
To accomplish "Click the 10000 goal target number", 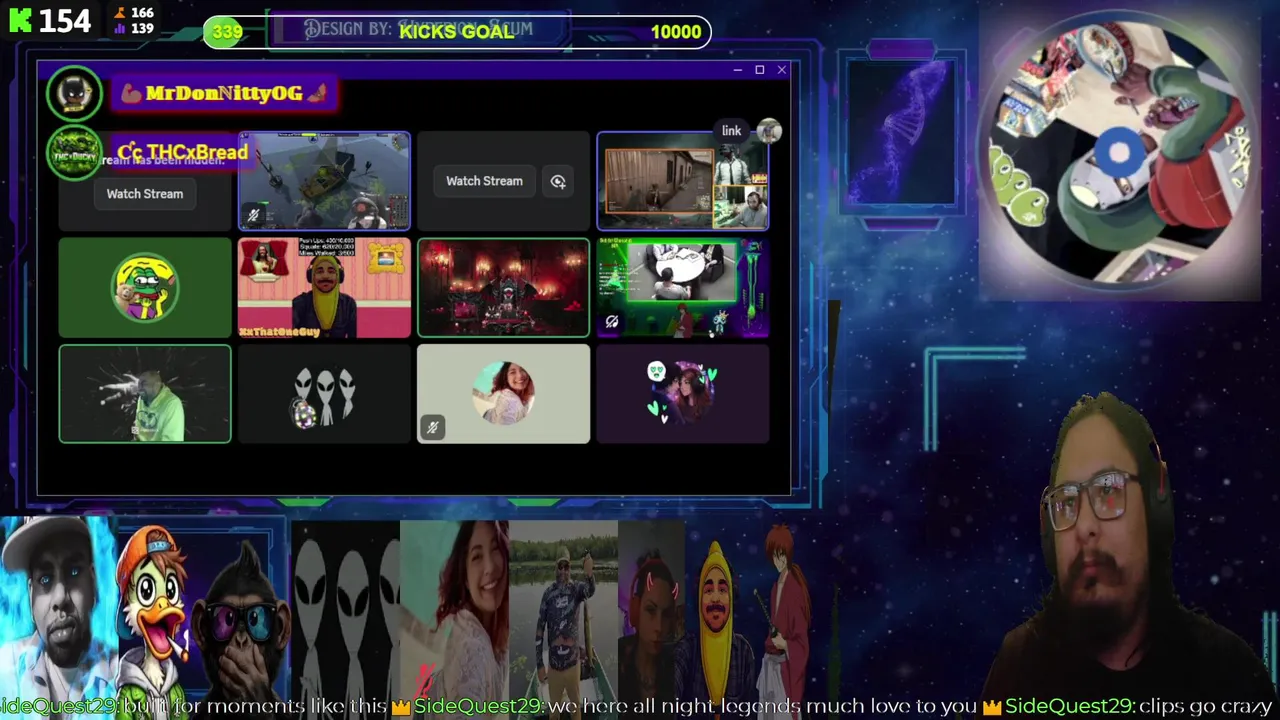I will pos(676,32).
